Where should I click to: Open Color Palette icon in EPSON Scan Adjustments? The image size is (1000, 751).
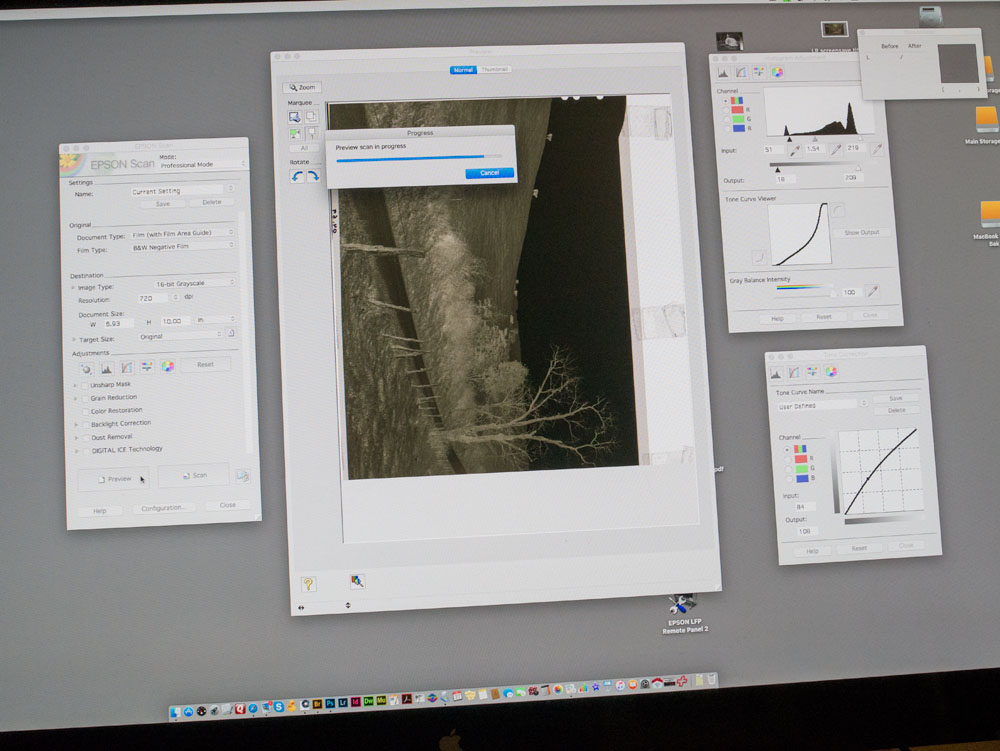pyautogui.click(x=168, y=366)
